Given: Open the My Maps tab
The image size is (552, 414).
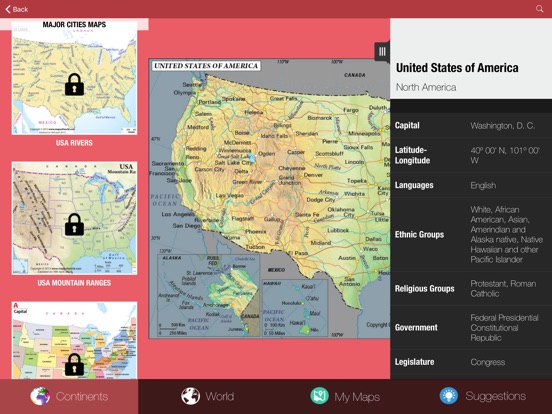Looking at the screenshot, I should point(345,396).
